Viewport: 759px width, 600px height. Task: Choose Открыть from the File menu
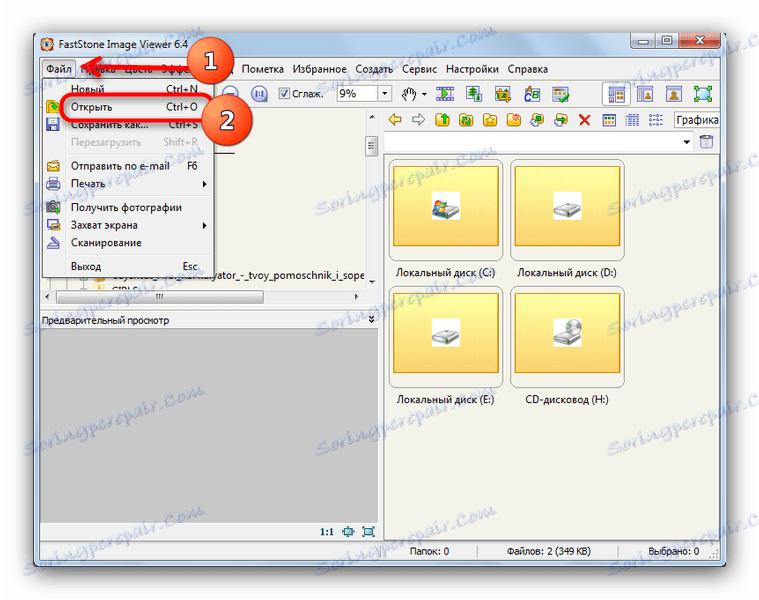click(x=134, y=107)
